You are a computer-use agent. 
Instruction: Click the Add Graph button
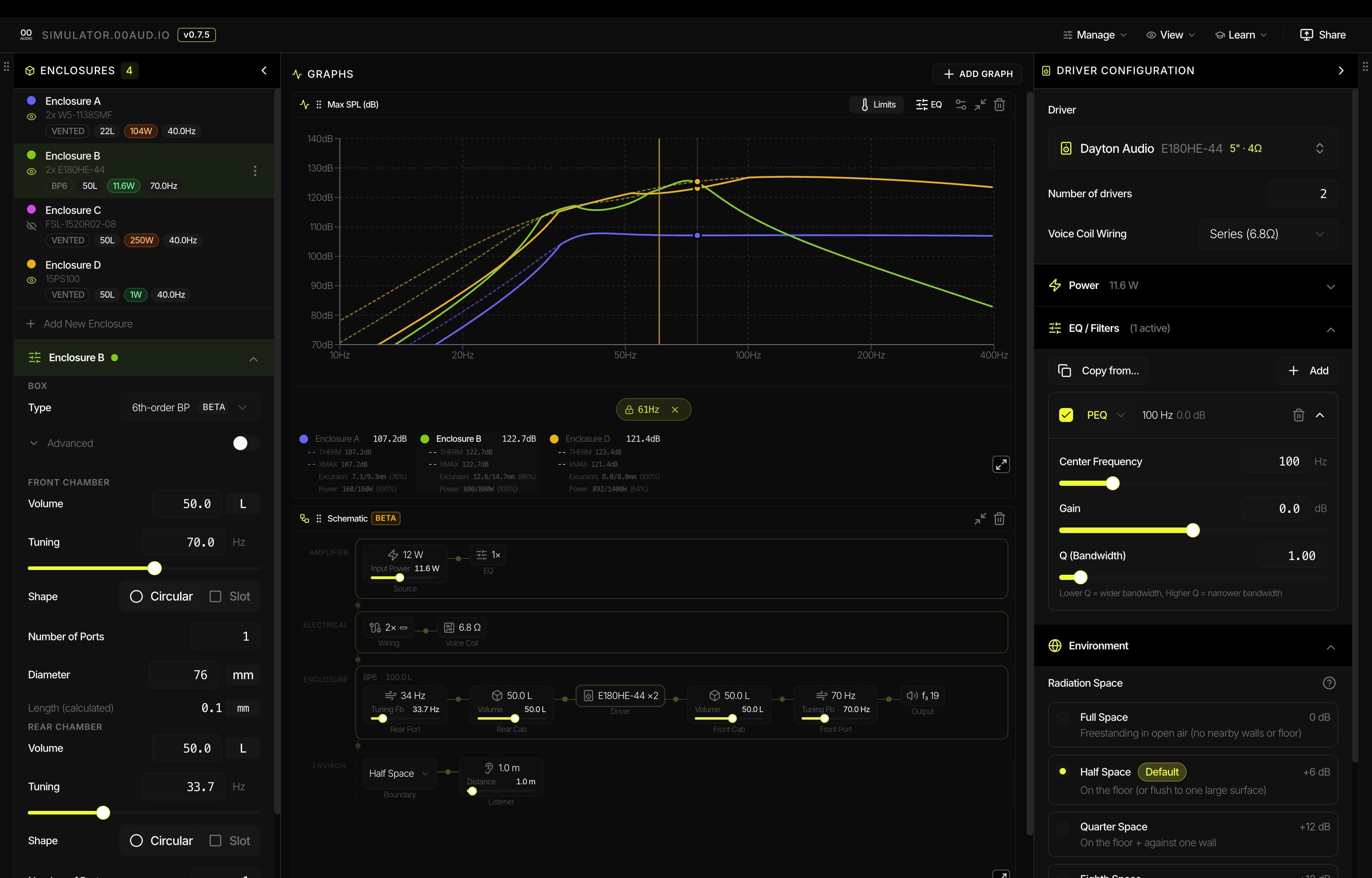coord(977,73)
